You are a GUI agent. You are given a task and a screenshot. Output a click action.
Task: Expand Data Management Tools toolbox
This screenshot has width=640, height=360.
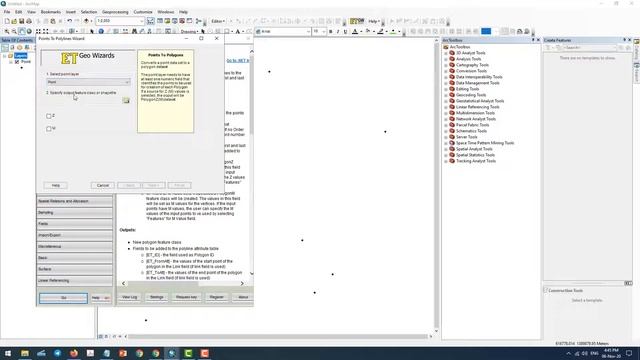pyautogui.click(x=446, y=83)
